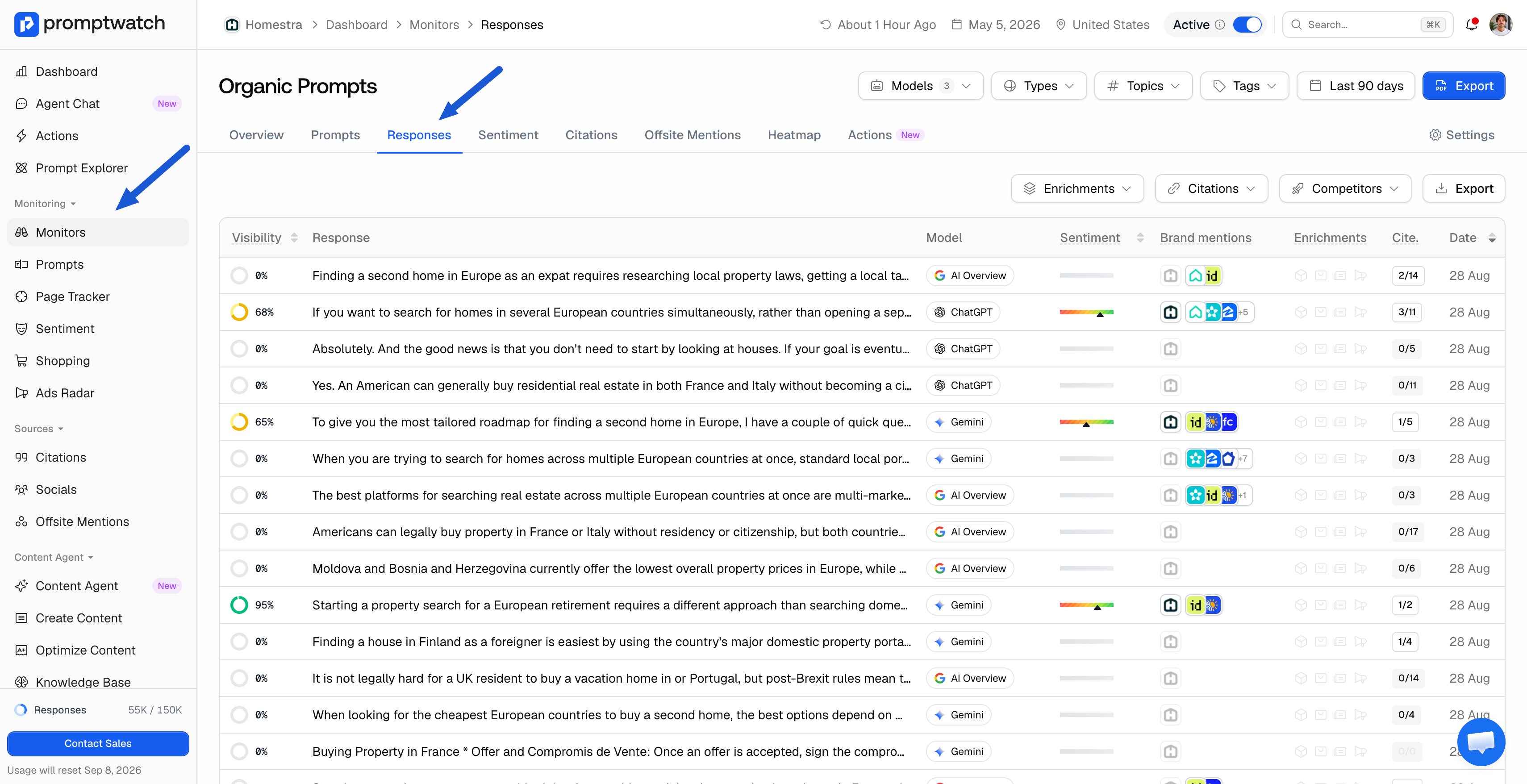
Task: Open Socials page
Action: click(98, 489)
